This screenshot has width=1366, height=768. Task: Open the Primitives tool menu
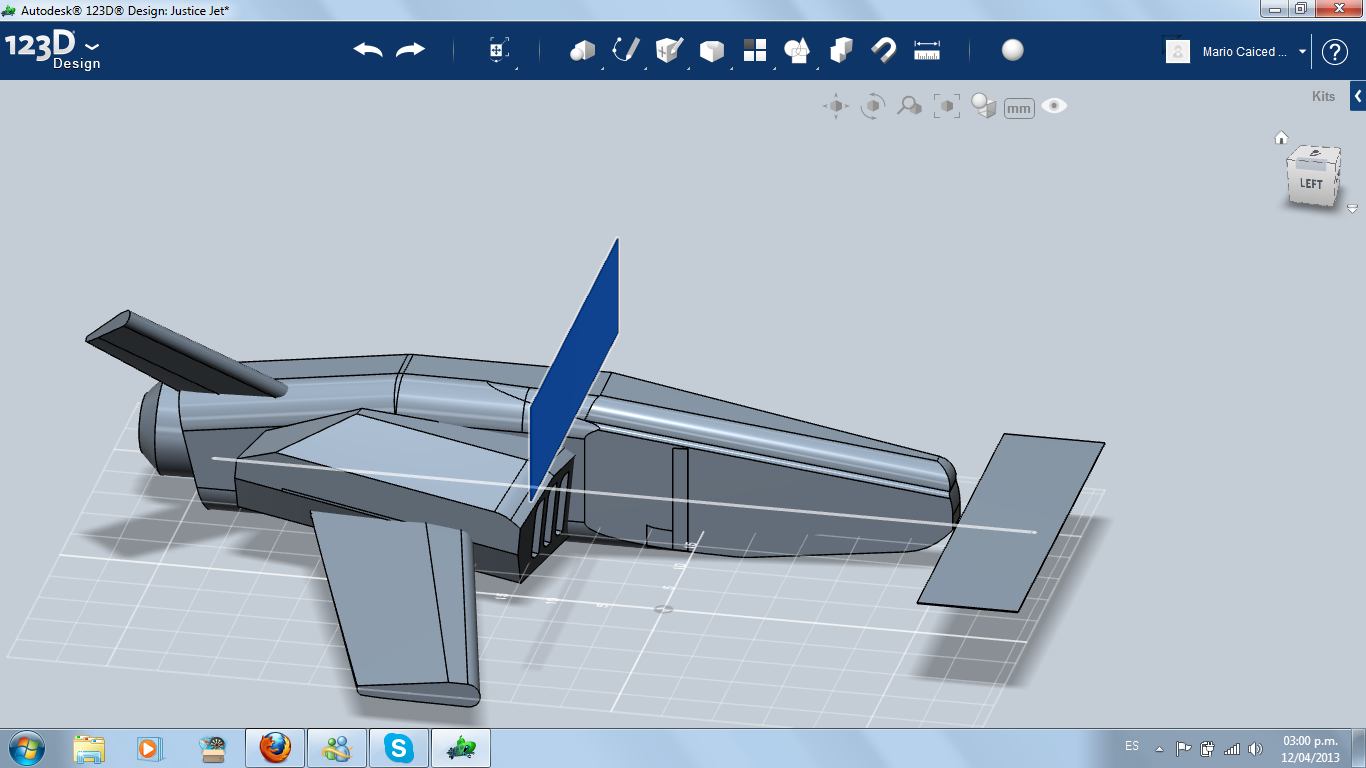coord(582,50)
